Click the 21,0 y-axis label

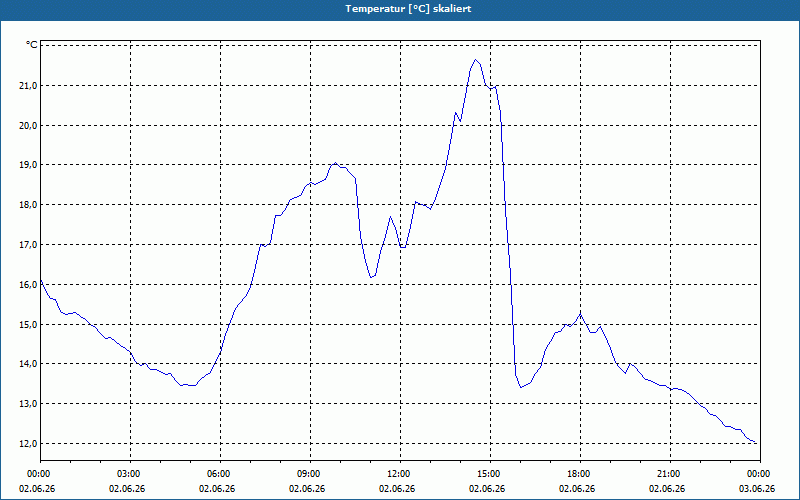pyautogui.click(x=29, y=86)
